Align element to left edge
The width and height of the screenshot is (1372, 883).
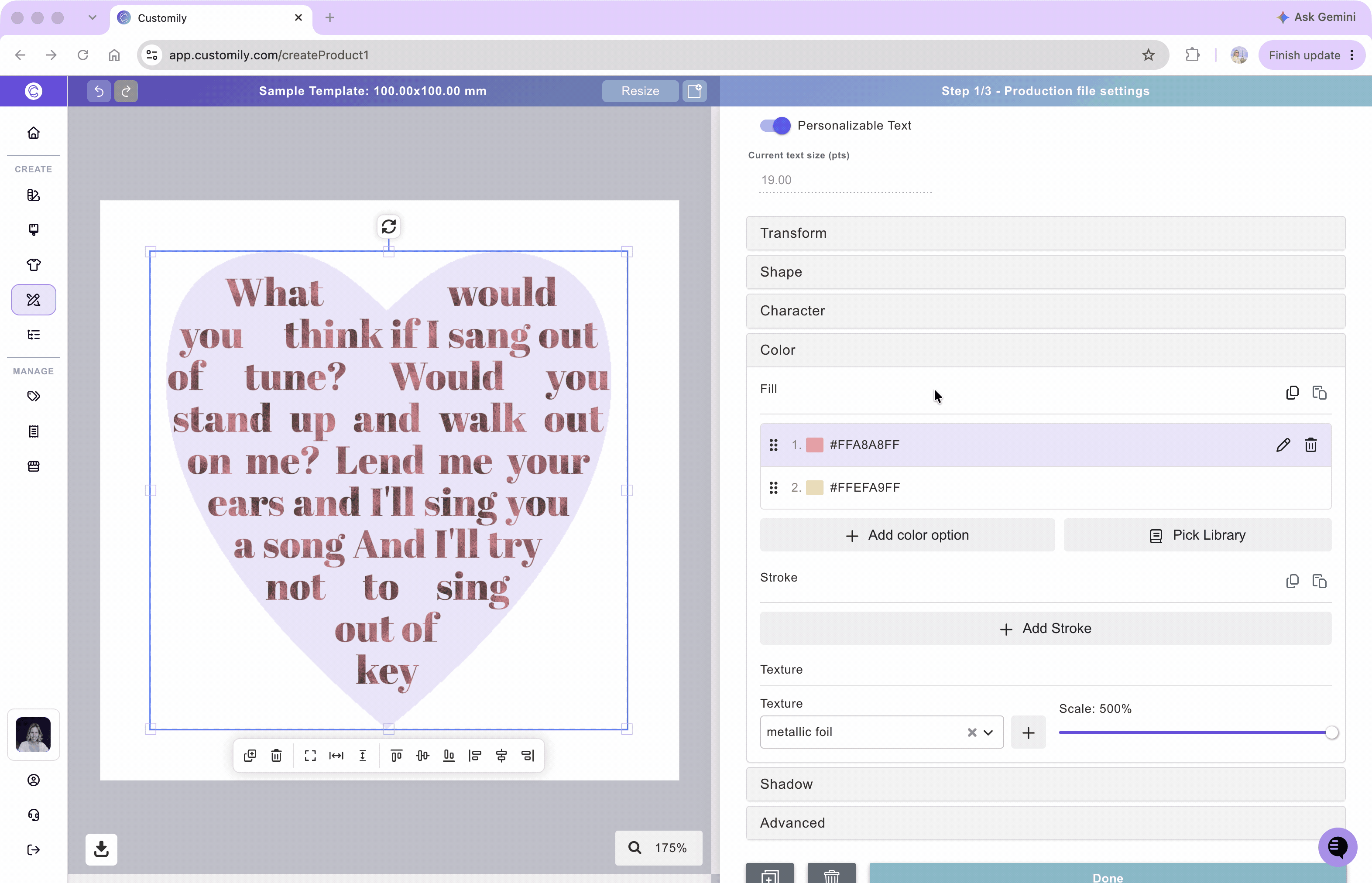click(x=475, y=756)
